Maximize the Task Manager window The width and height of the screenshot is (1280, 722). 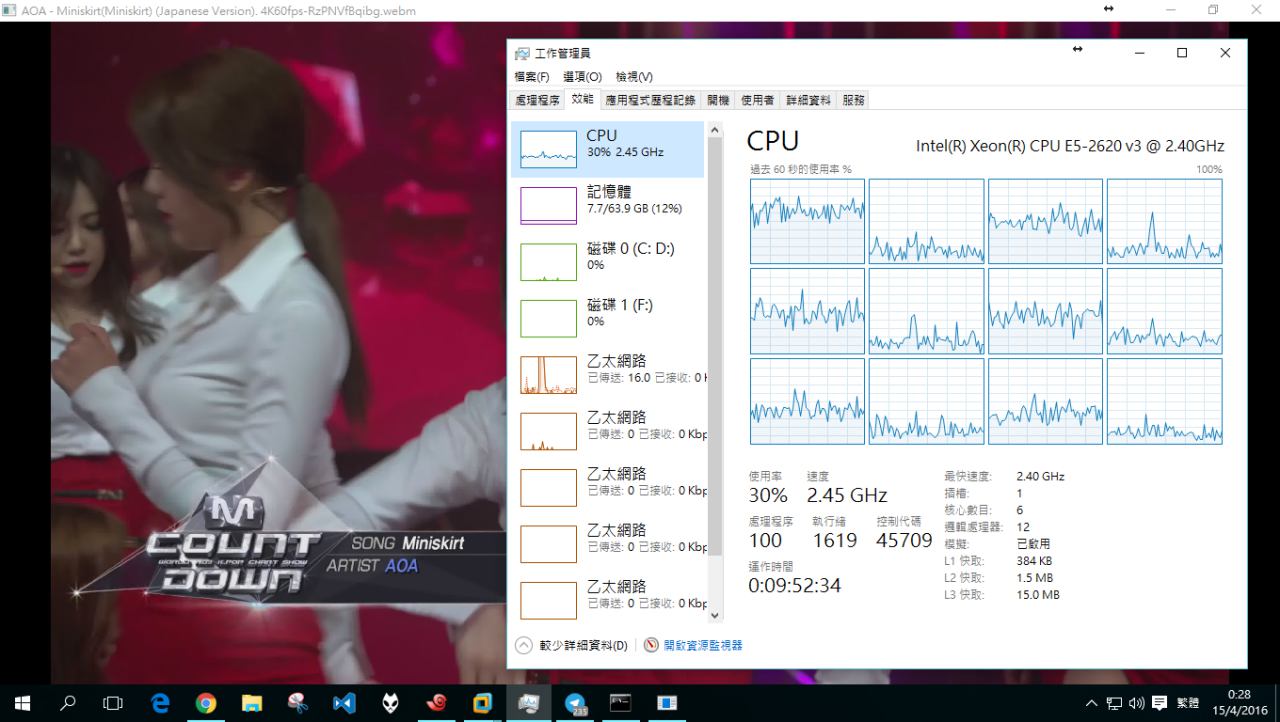pyautogui.click(x=1182, y=53)
